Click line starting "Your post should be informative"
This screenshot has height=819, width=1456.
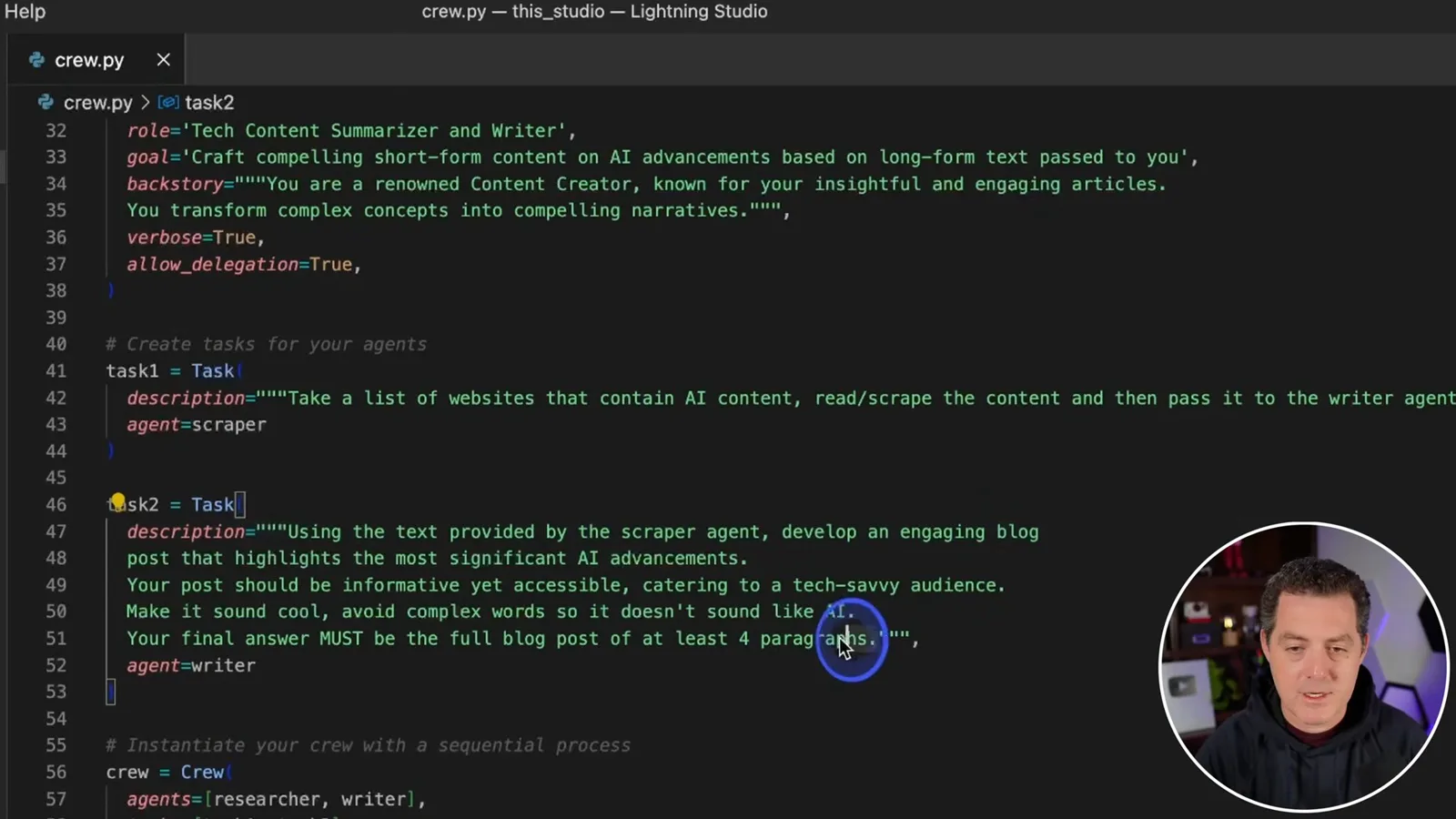coord(566,586)
